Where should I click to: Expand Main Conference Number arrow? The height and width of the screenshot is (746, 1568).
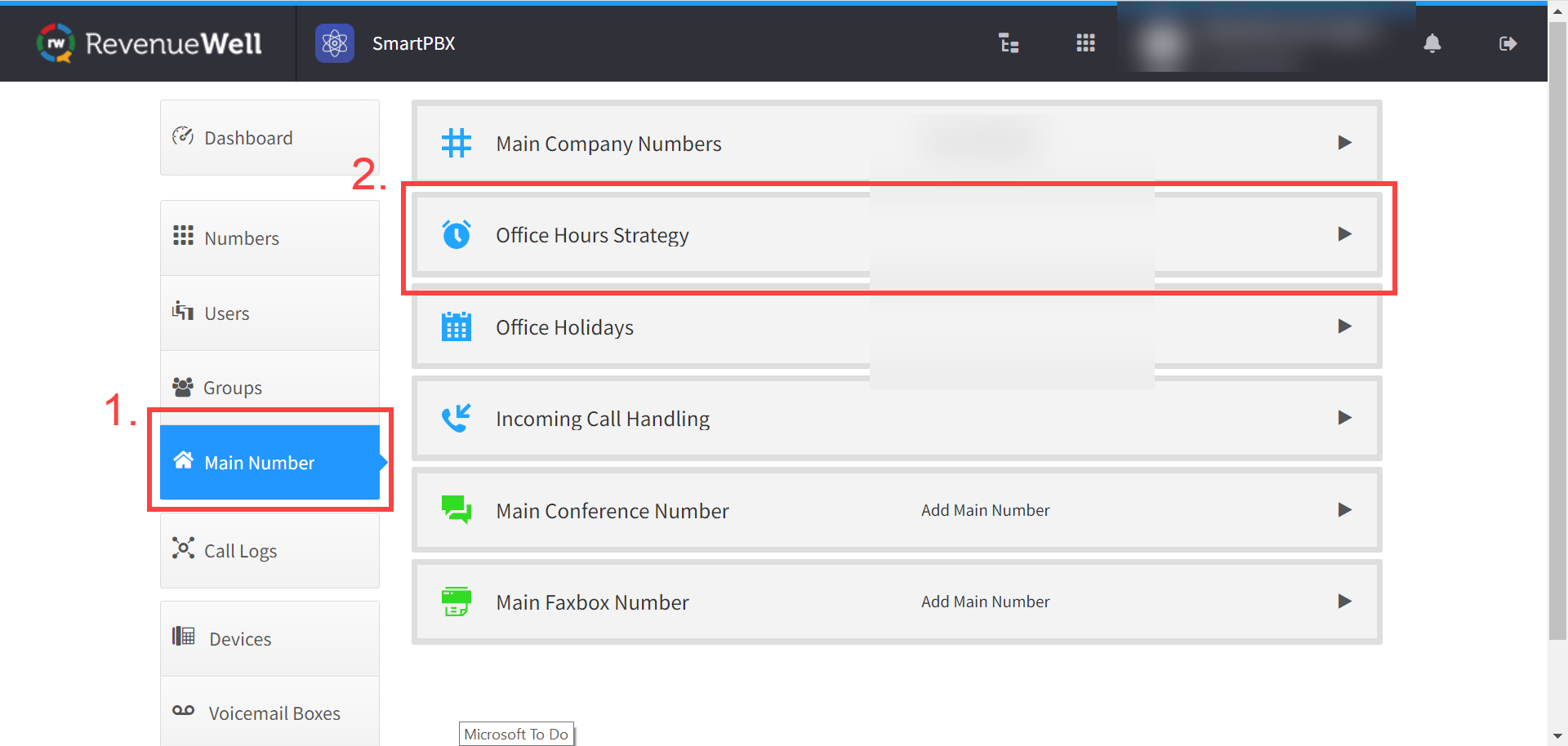[x=1345, y=510]
